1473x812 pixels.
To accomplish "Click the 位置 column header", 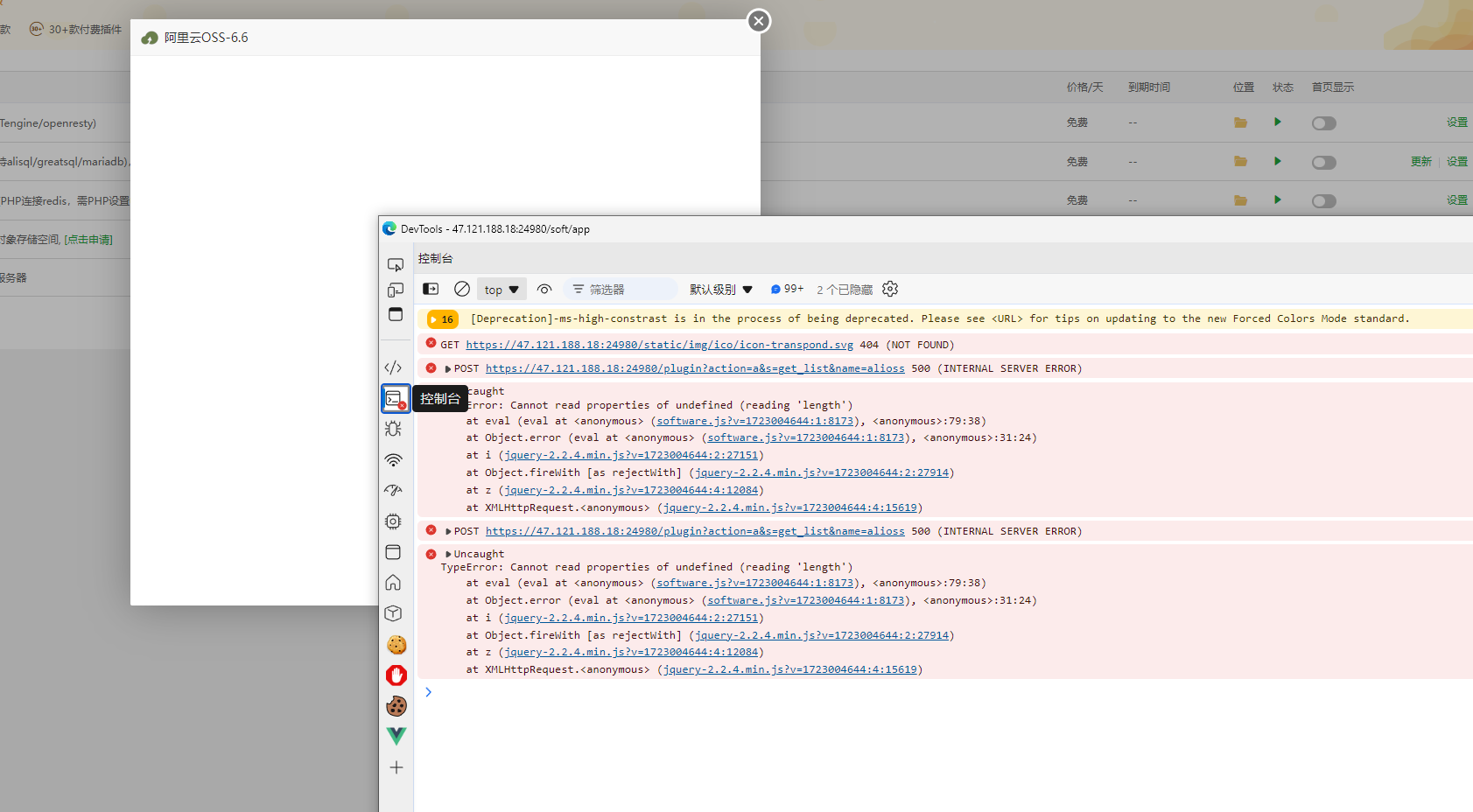I will 1243,87.
